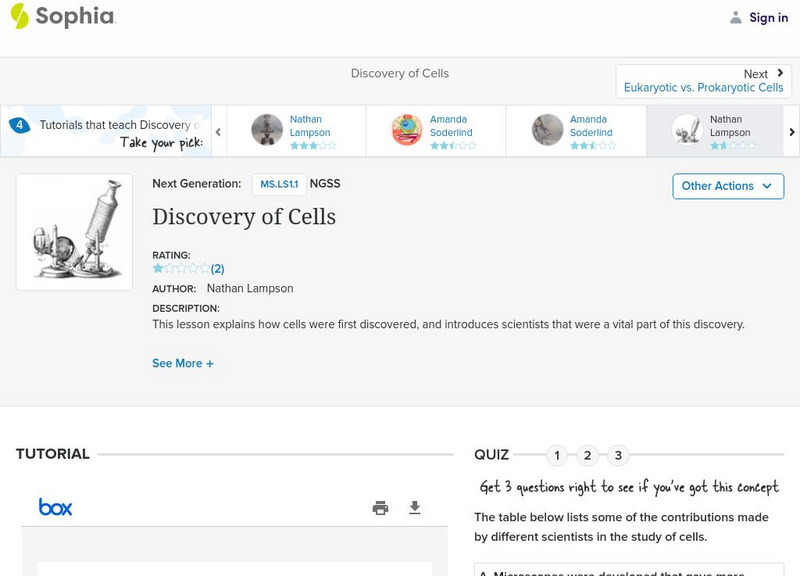
Task: Go to quiz question 1
Action: point(557,456)
